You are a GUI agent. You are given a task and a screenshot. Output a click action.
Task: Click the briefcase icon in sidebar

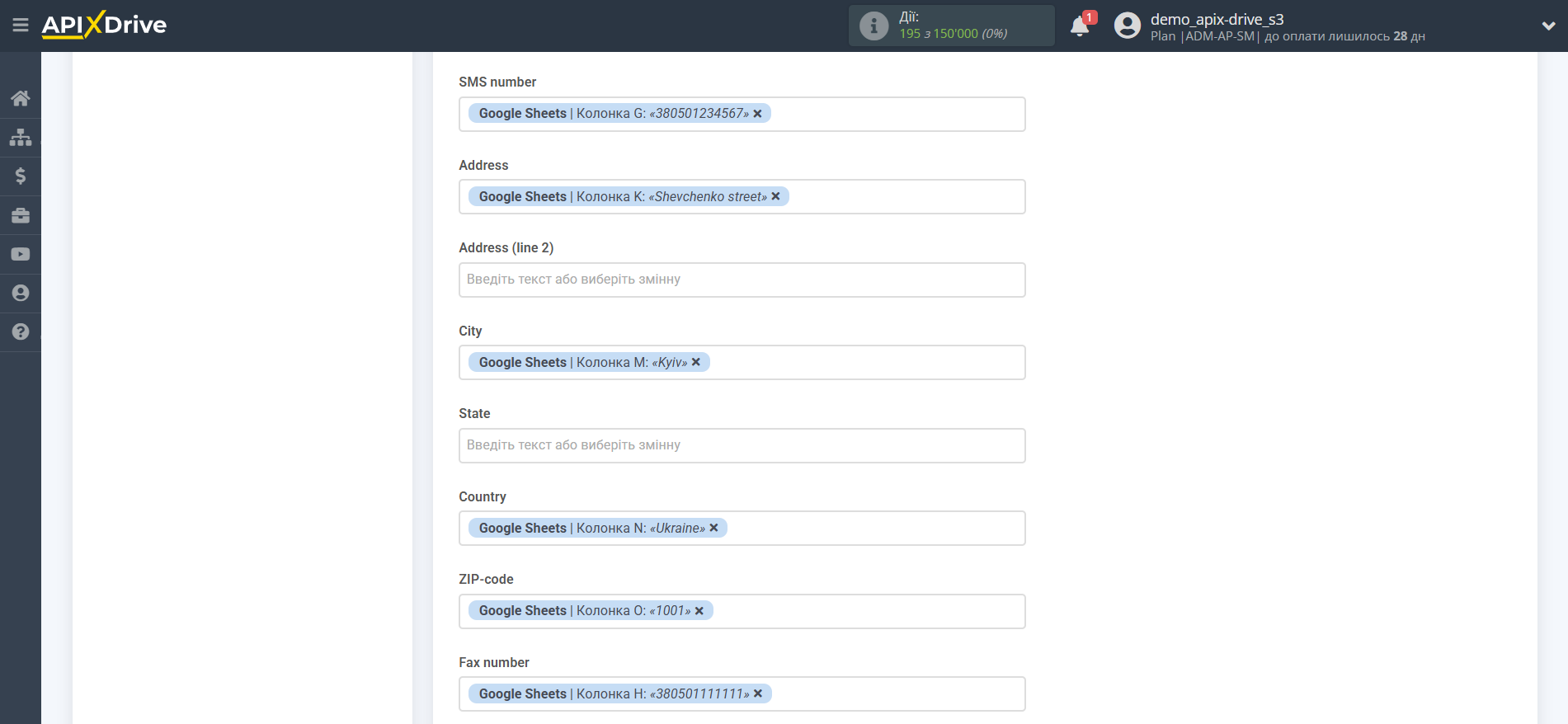pos(21,215)
